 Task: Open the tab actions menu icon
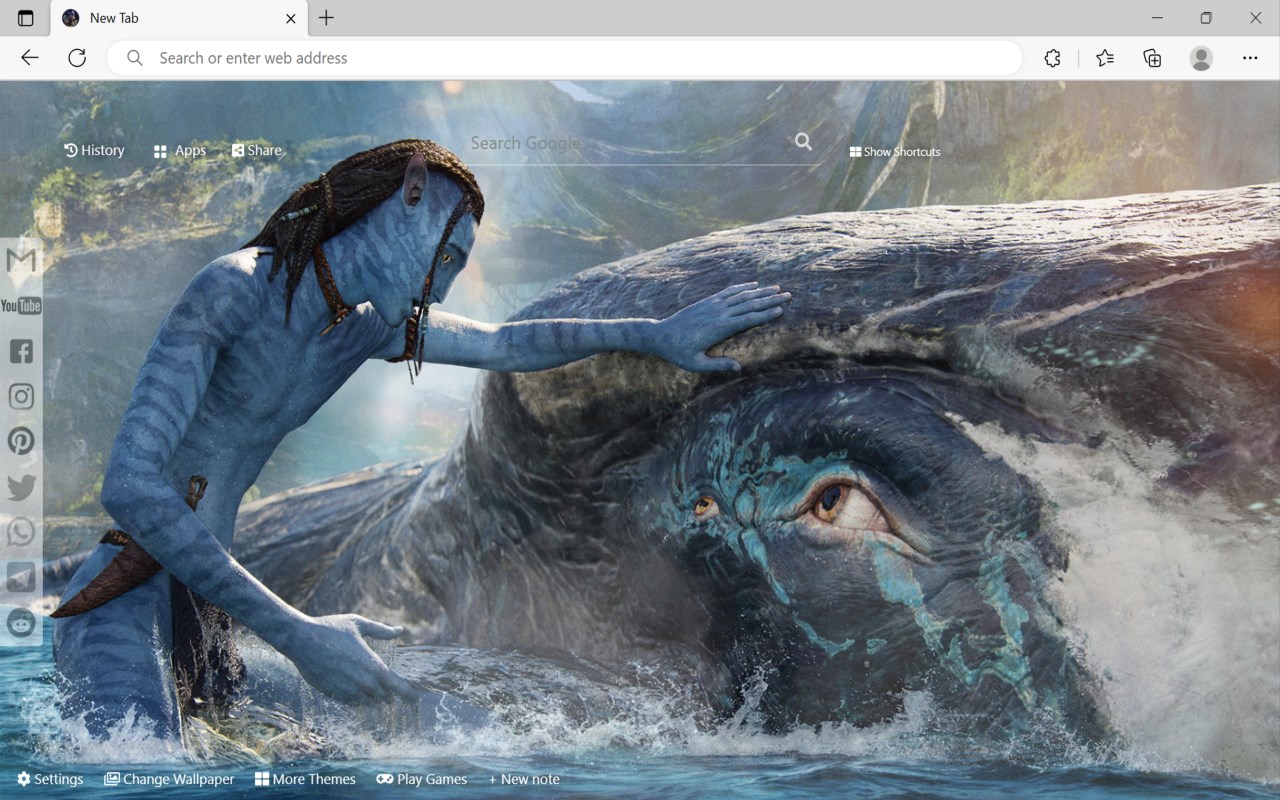pos(26,18)
